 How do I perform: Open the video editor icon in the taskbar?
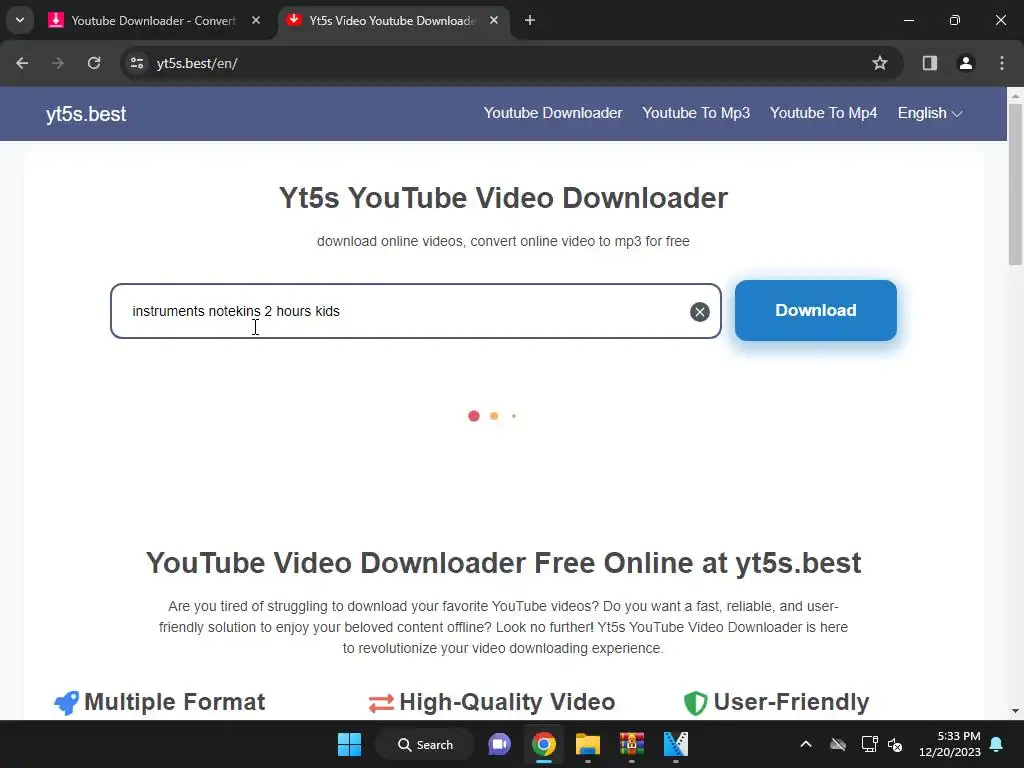coord(676,744)
